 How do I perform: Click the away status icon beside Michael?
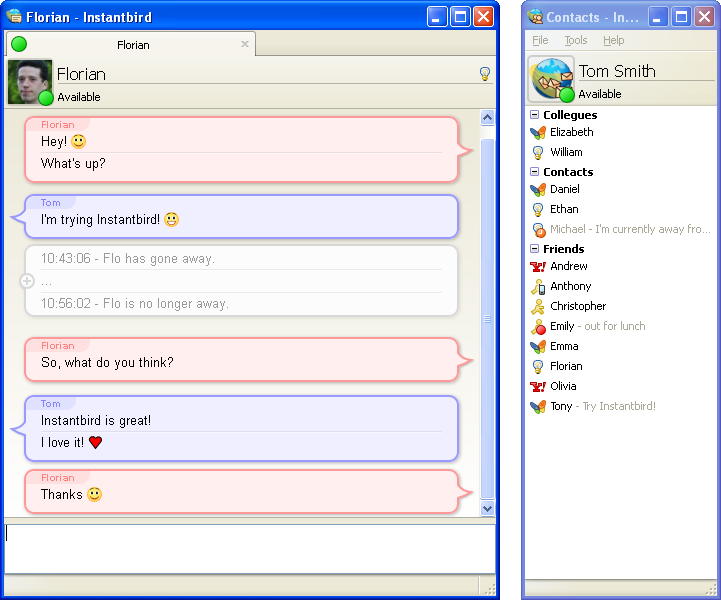pos(538,229)
